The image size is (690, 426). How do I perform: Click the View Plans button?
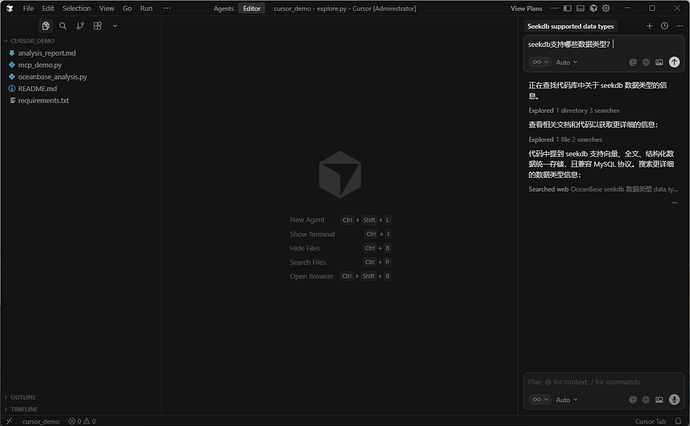point(526,8)
